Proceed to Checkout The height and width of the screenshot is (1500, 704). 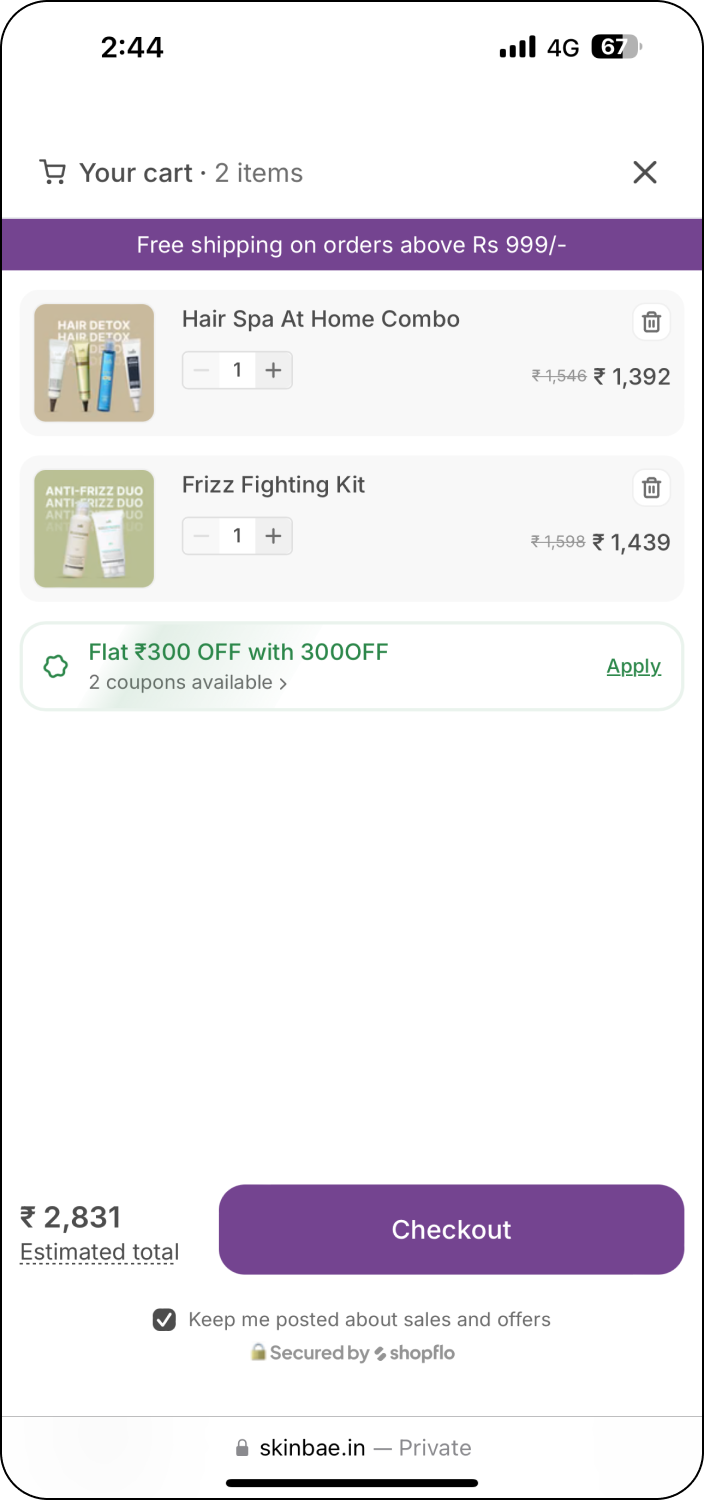451,1229
